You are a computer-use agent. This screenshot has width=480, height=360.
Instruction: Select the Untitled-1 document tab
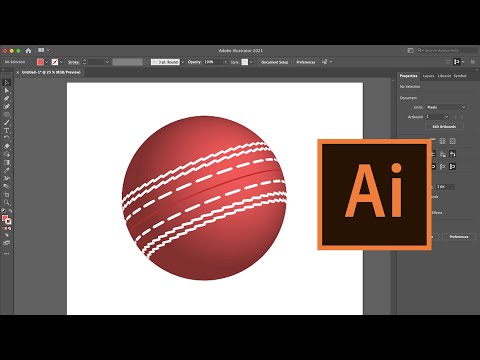51,72
